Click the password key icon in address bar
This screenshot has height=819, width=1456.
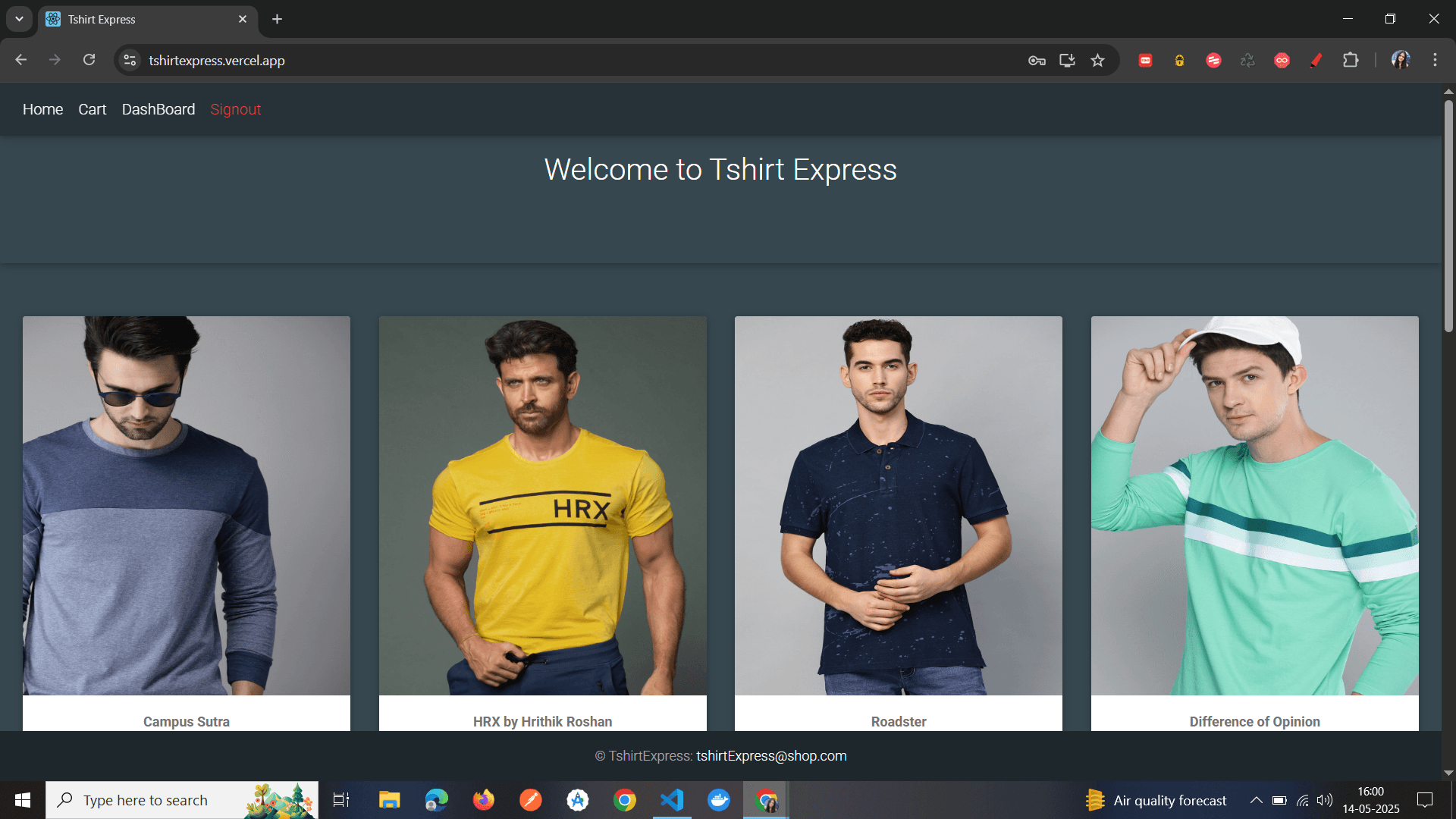pos(1037,60)
